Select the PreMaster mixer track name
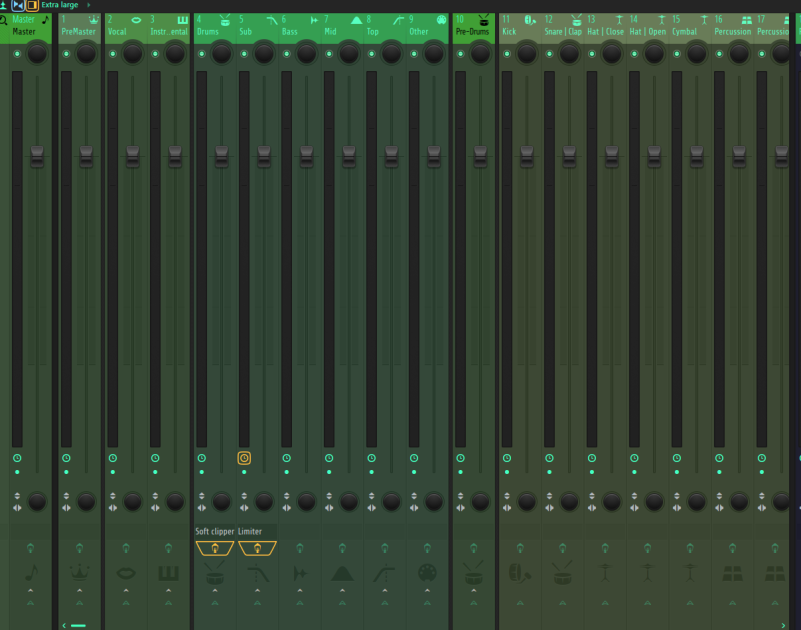The height and width of the screenshot is (630, 801). pyautogui.click(x=78, y=32)
